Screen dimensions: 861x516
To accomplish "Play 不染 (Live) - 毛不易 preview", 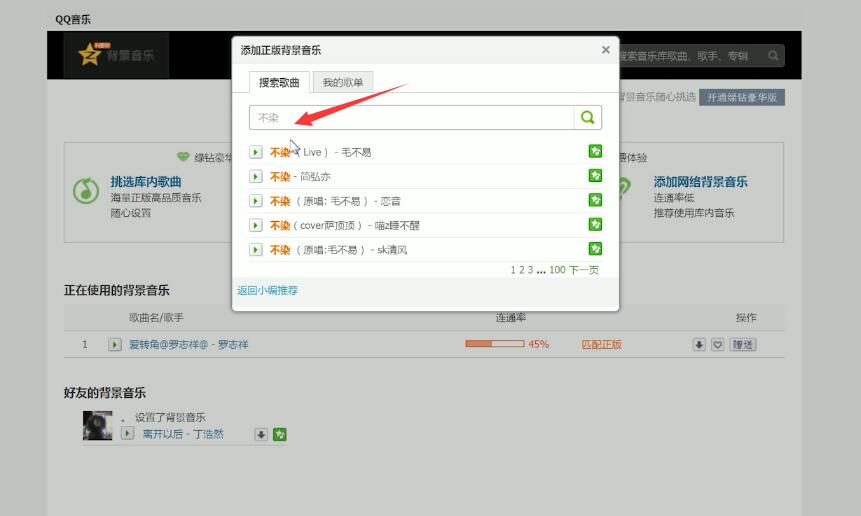I will coord(255,152).
